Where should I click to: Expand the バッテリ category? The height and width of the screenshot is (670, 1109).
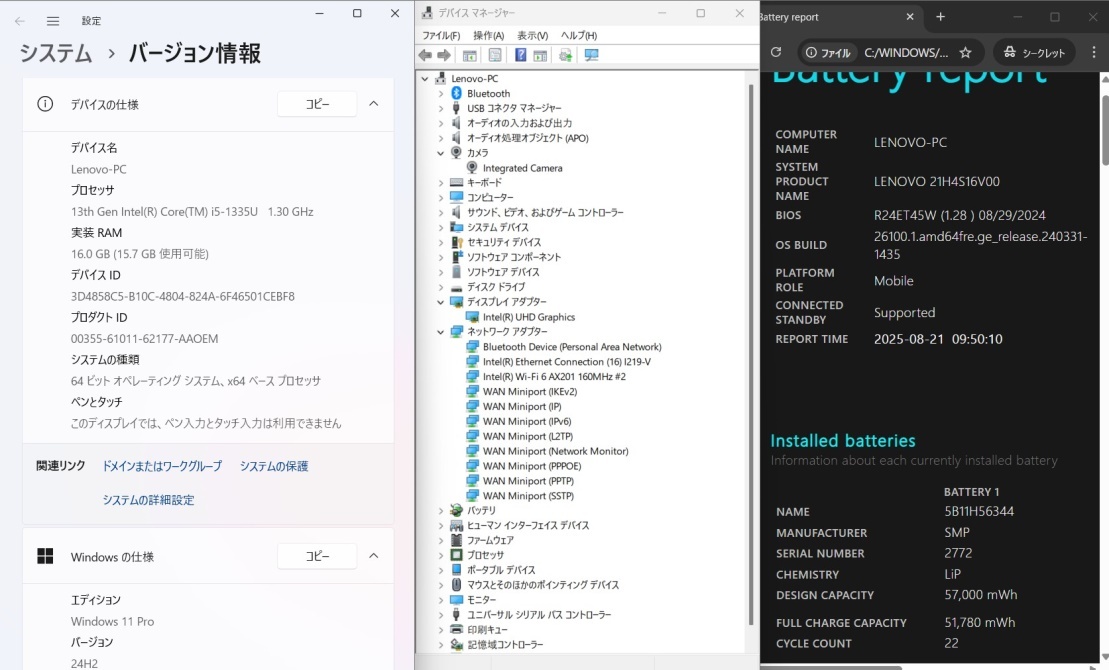pyautogui.click(x=441, y=511)
